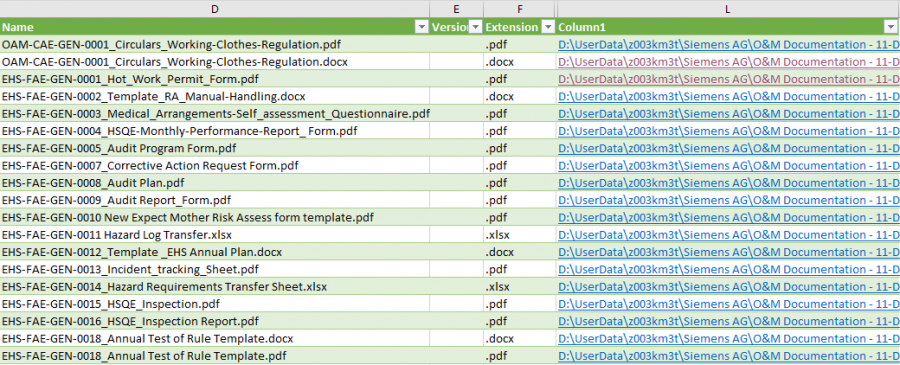Open the Version column filter dropdown
900x365 pixels.
tap(476, 27)
